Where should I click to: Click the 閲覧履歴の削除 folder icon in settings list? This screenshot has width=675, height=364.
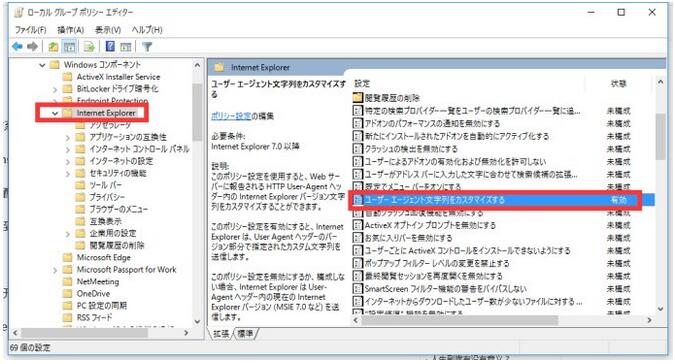tap(358, 98)
